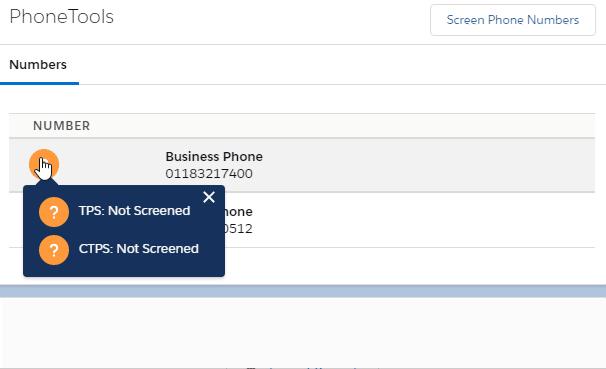Viewport: 606px width, 369px height.
Task: Select the NUMBER column header
Action: pos(61,126)
